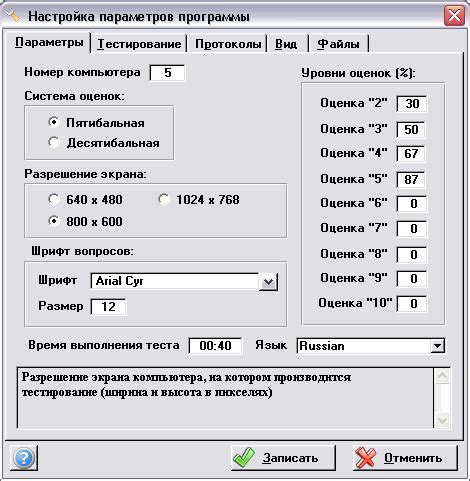Click the Номер компьютера input field
470x481 pixels.
(x=167, y=73)
